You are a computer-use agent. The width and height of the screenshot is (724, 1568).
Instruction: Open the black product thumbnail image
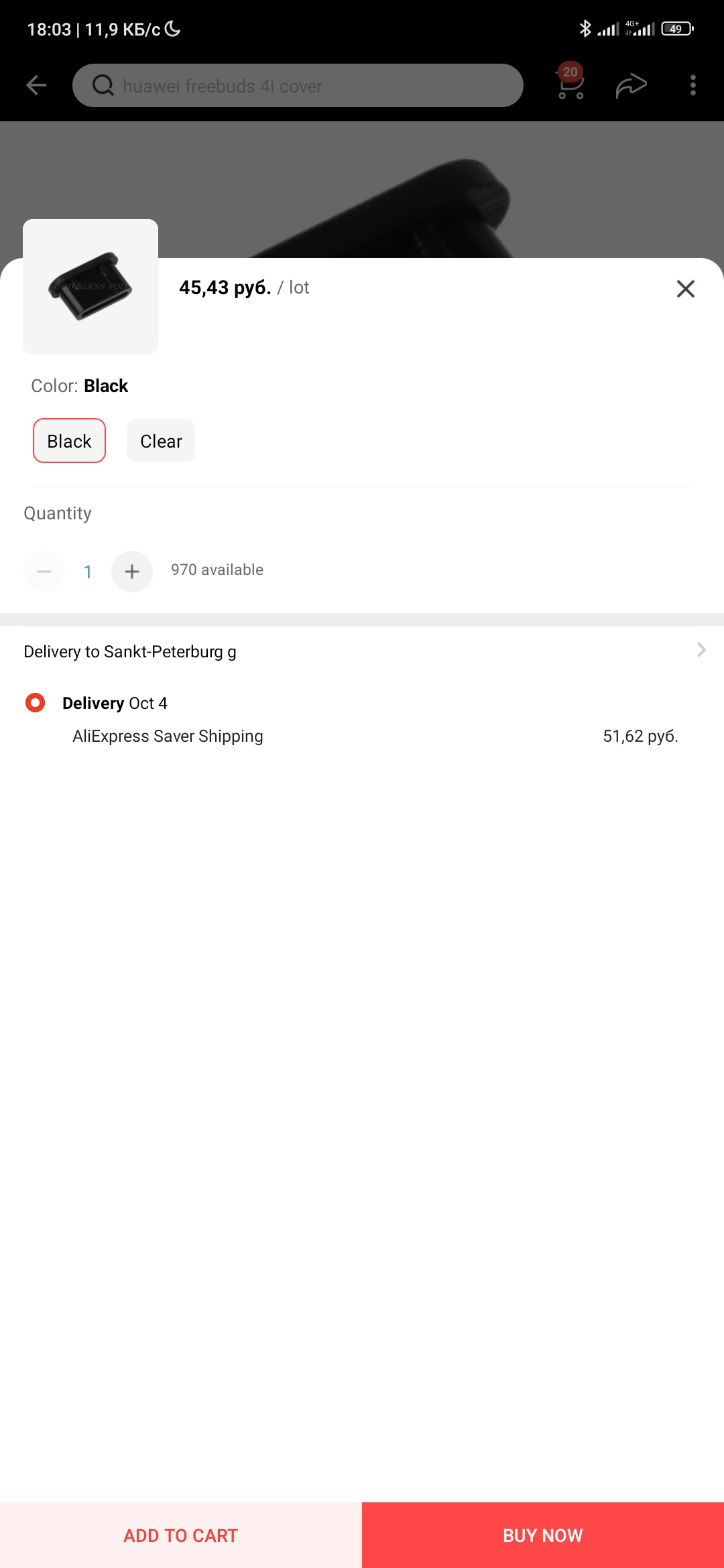[90, 287]
